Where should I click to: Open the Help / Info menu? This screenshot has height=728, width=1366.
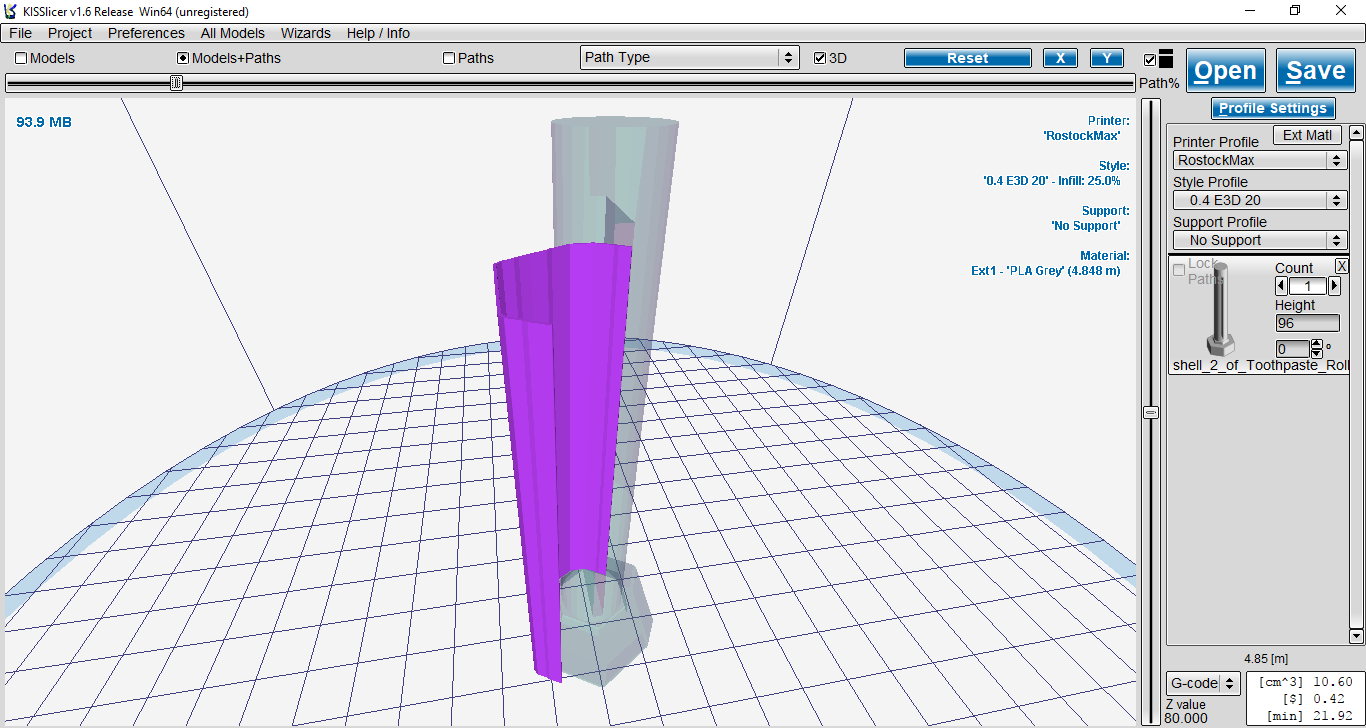click(x=378, y=33)
